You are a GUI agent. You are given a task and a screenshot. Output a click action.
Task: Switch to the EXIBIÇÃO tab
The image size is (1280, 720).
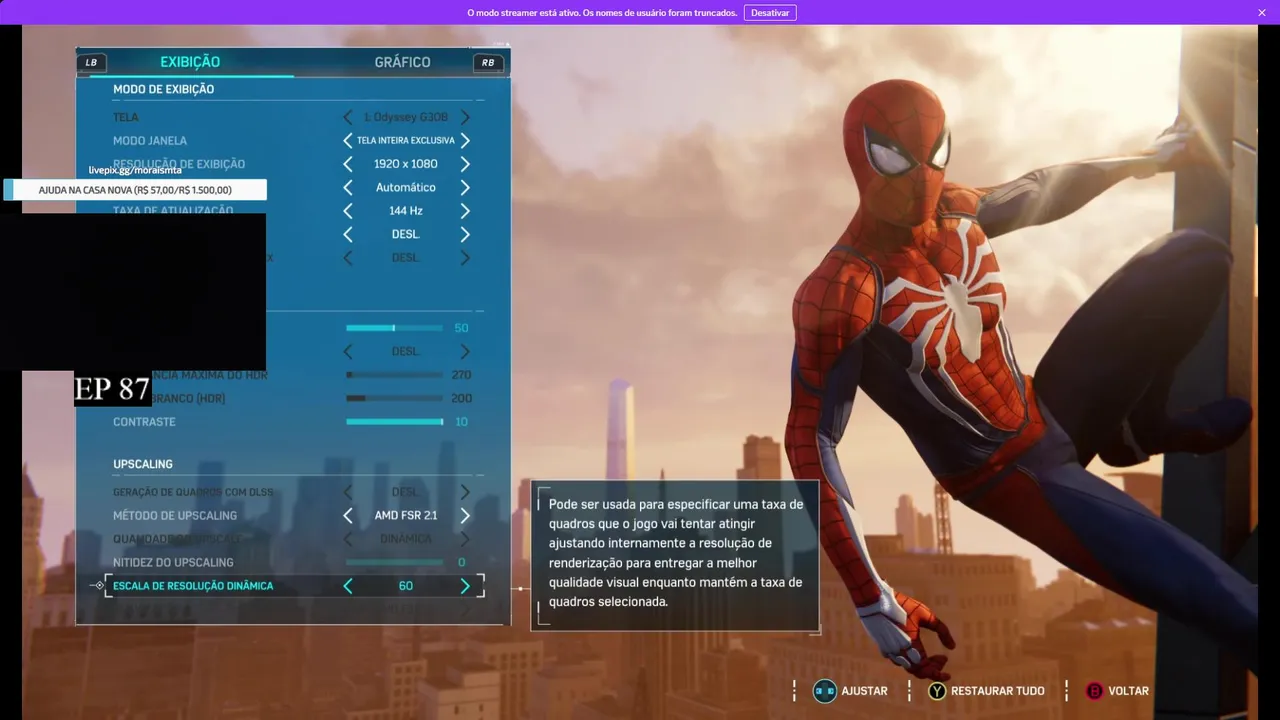tap(190, 62)
